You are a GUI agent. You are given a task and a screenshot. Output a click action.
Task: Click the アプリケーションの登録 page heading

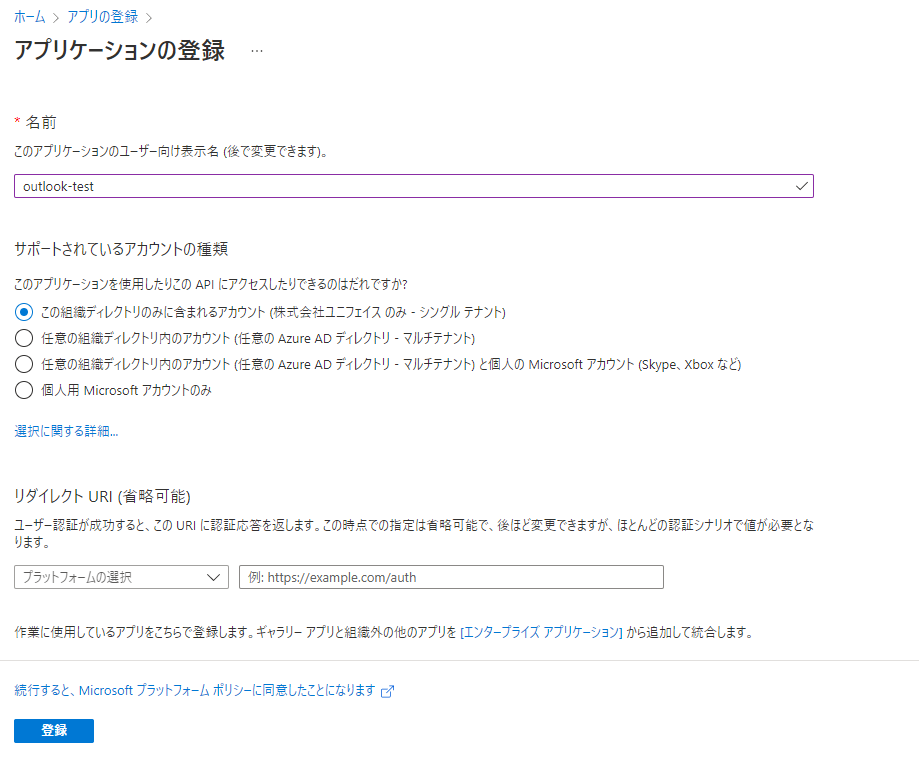(x=120, y=50)
